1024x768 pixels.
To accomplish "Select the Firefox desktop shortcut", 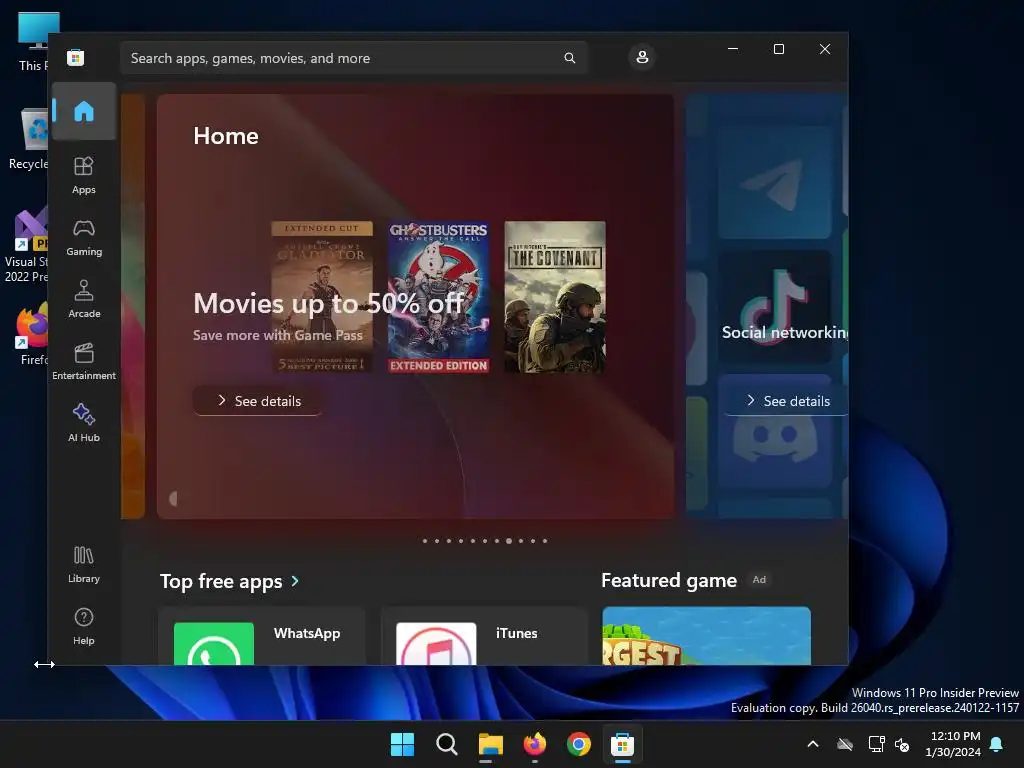I will coord(33,334).
